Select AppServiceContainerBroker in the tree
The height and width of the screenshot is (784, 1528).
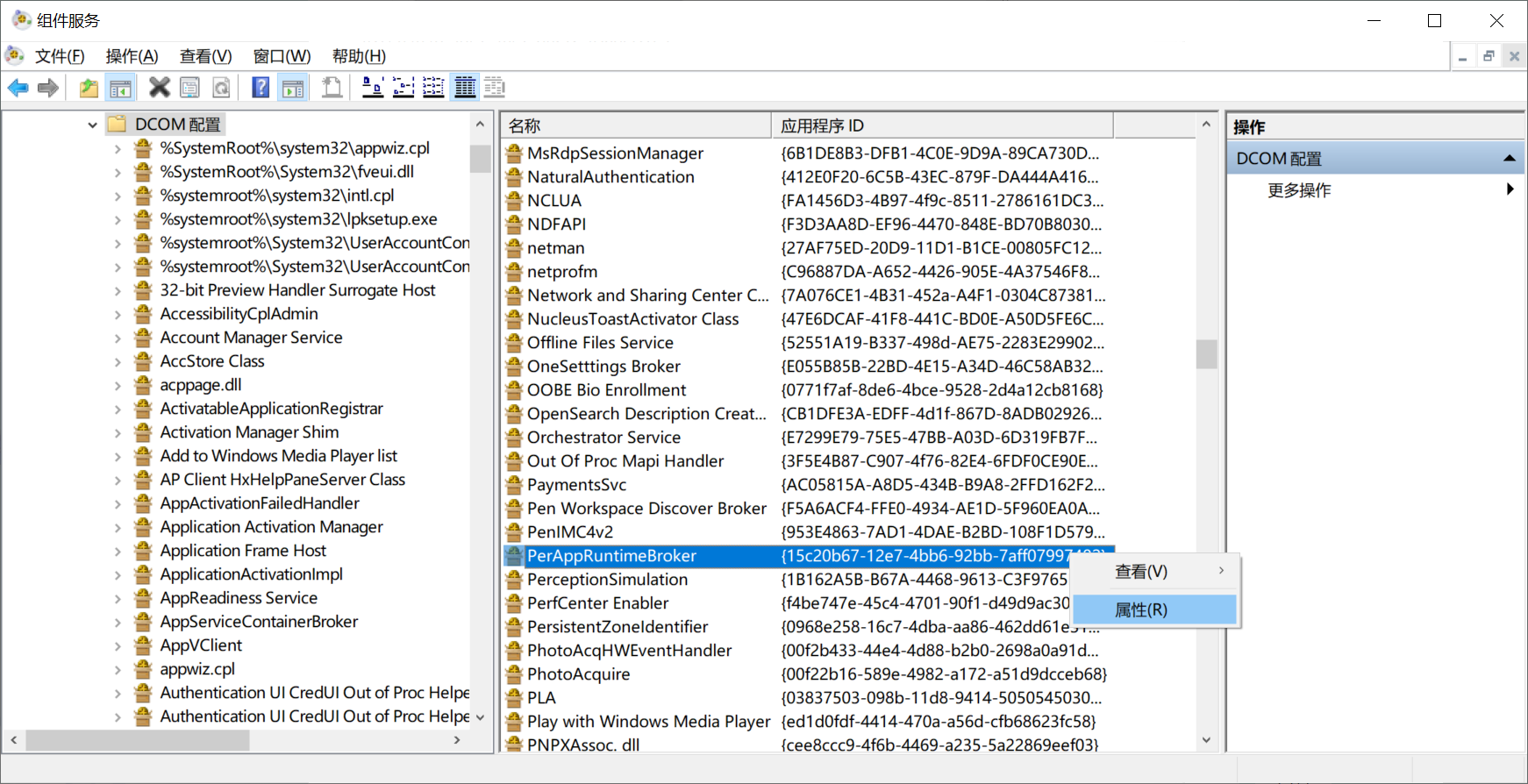tap(259, 622)
